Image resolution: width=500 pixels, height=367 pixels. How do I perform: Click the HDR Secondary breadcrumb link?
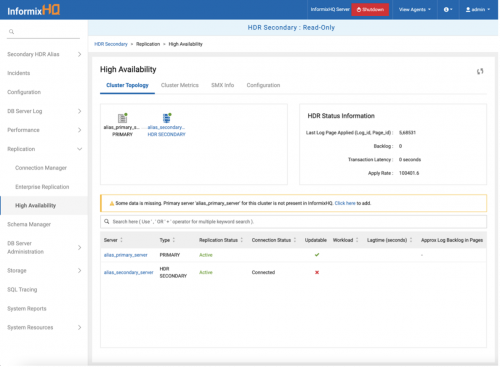tap(111, 44)
